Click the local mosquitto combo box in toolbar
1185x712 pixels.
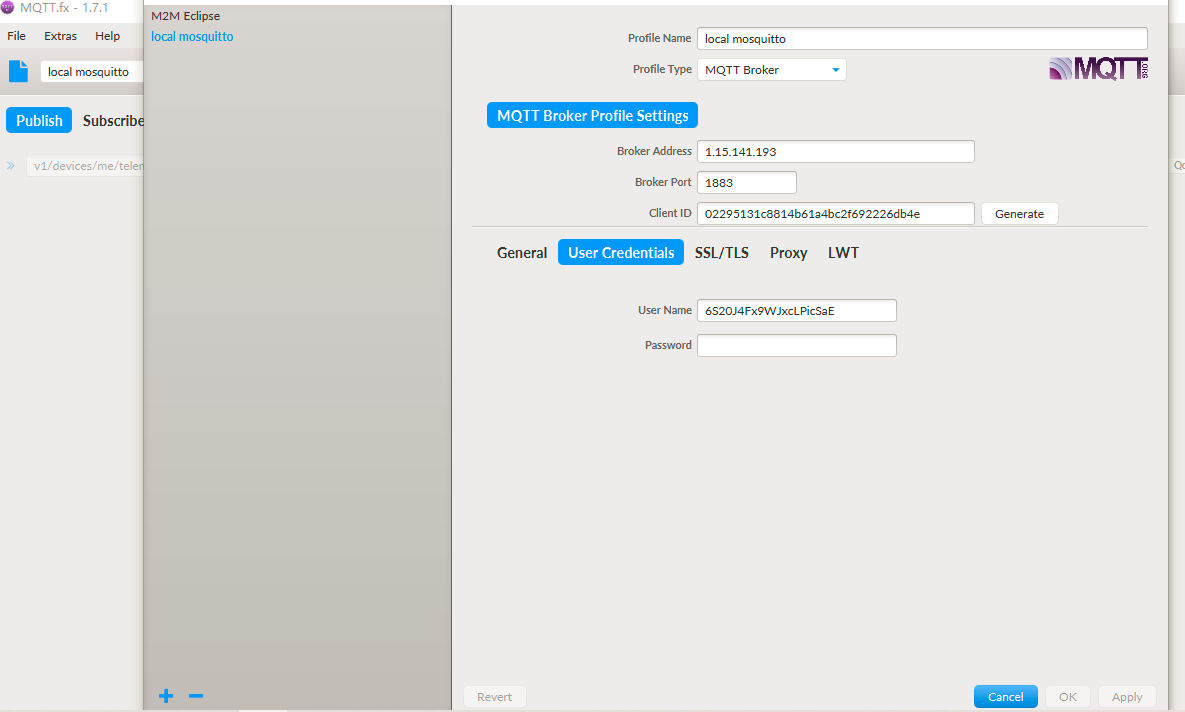click(x=91, y=72)
